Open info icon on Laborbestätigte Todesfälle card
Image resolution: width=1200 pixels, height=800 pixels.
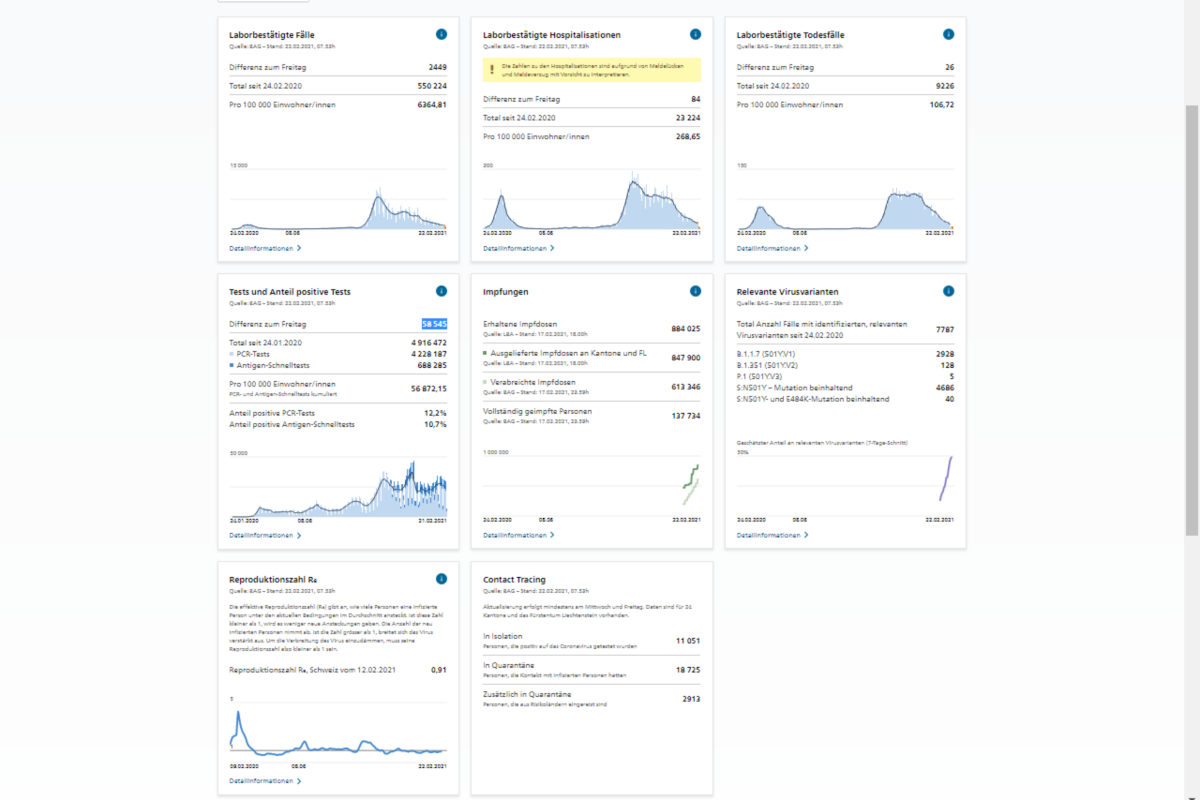949,35
